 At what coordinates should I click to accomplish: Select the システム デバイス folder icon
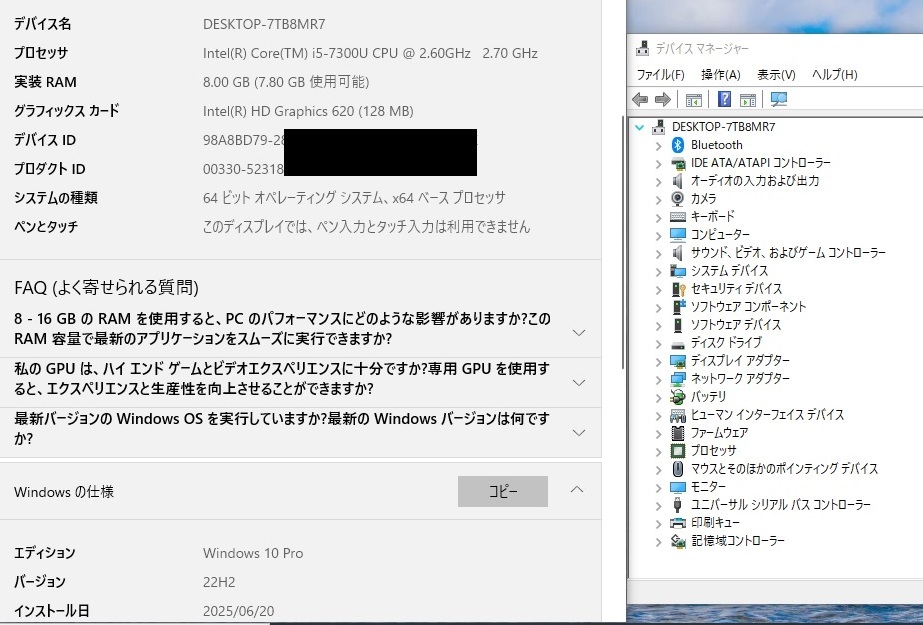point(678,271)
